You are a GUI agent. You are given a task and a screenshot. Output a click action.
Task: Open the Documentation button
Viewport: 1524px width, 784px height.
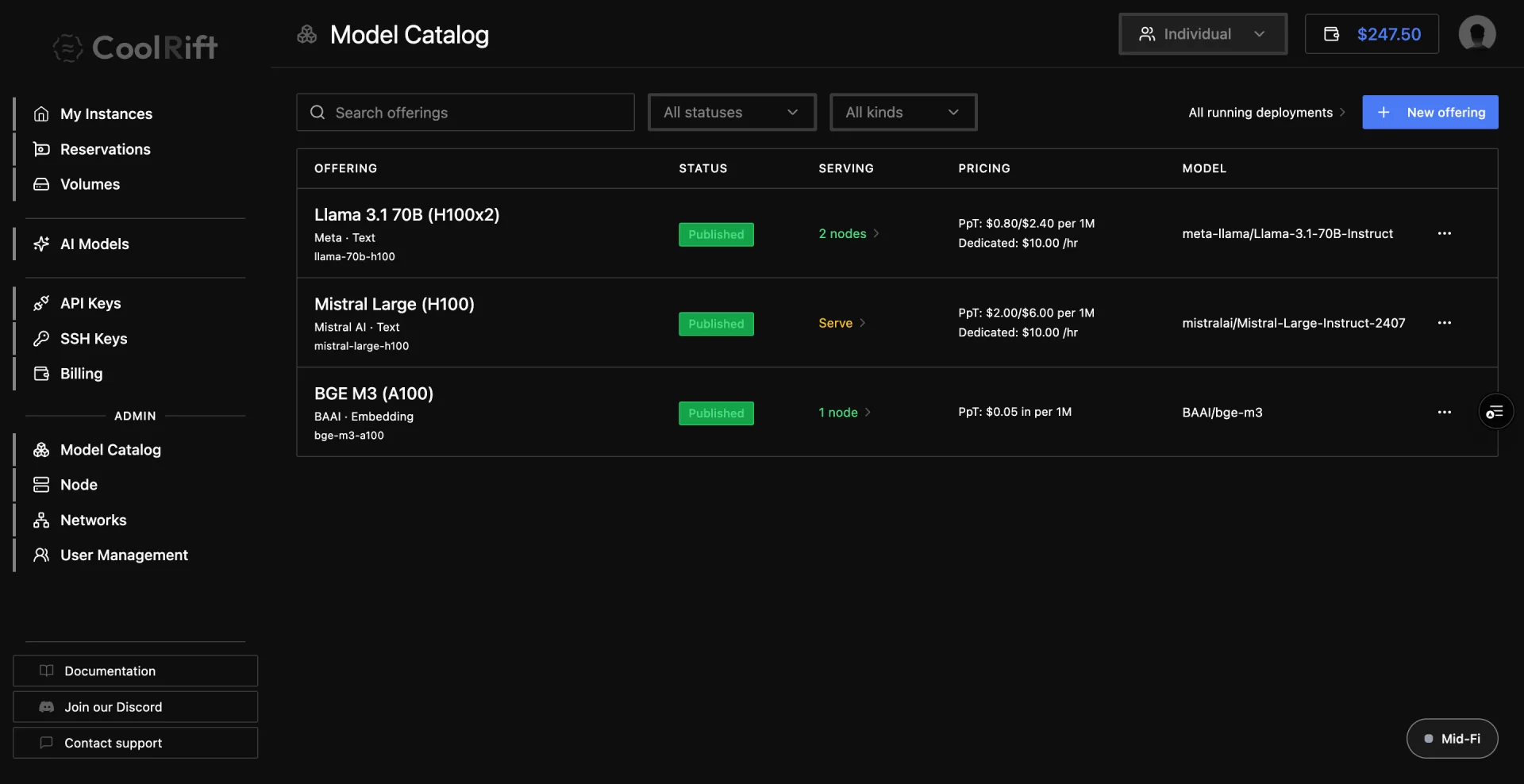point(135,671)
